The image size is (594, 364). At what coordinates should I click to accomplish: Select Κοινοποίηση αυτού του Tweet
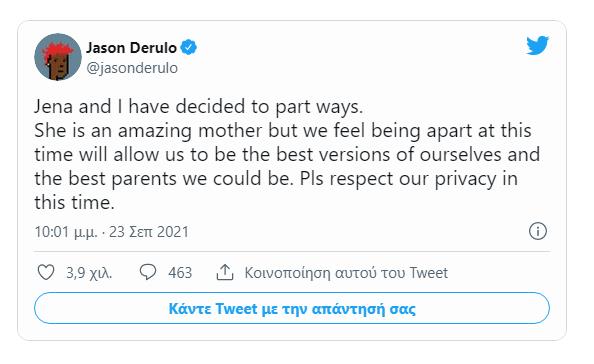pyautogui.click(x=346, y=273)
